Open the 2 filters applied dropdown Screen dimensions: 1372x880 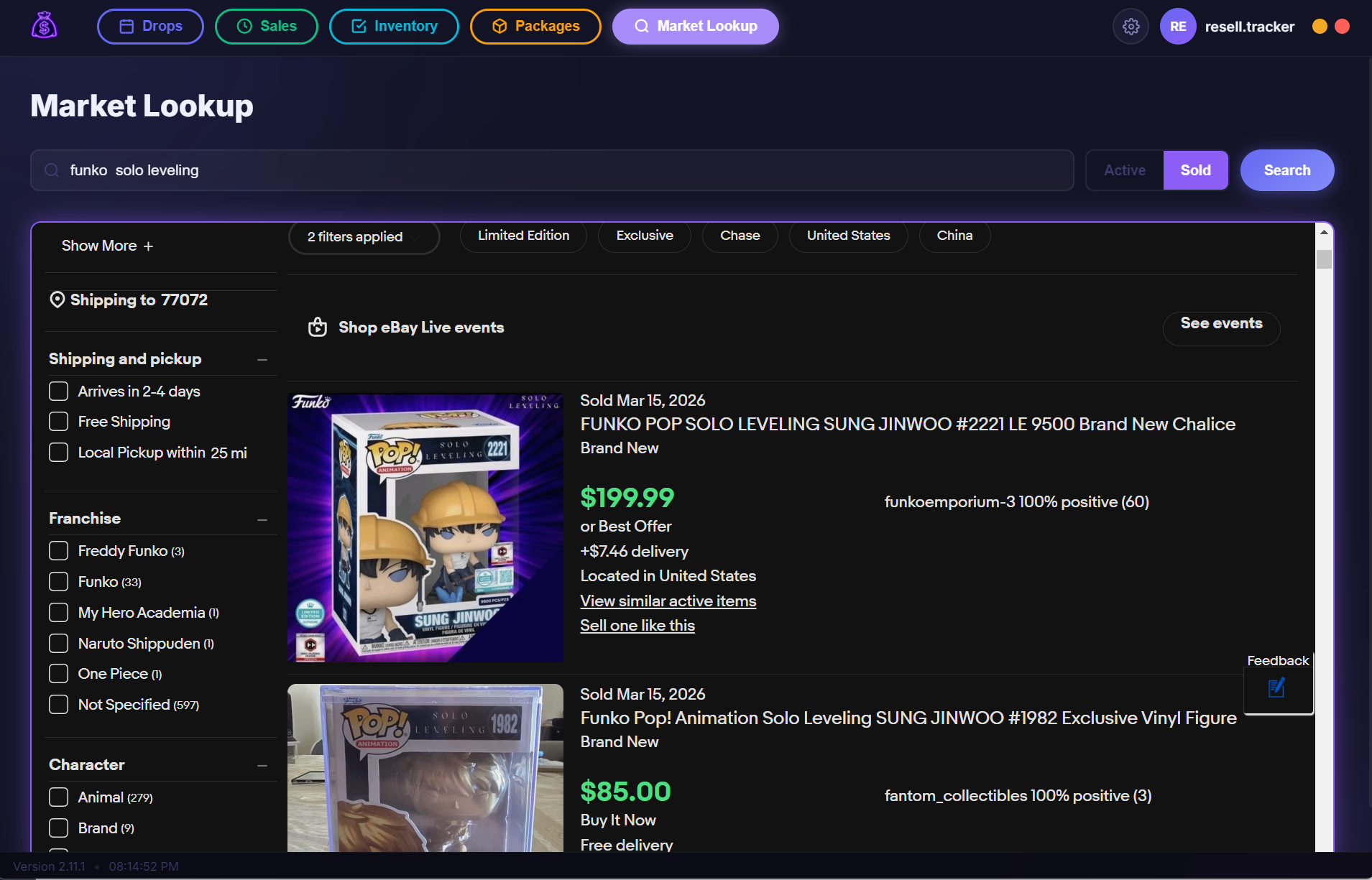click(363, 237)
